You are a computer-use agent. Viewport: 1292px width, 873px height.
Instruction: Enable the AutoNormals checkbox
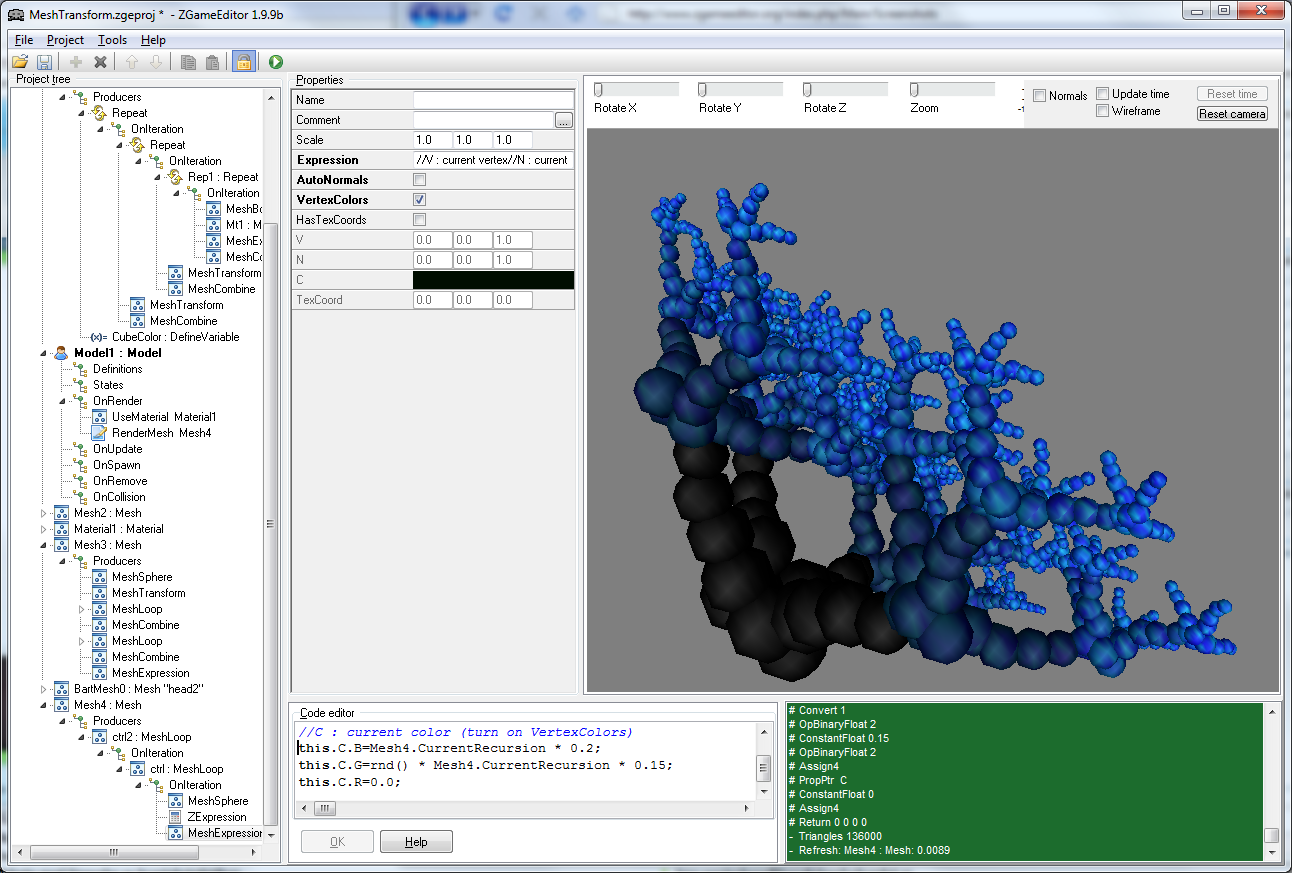pyautogui.click(x=420, y=180)
